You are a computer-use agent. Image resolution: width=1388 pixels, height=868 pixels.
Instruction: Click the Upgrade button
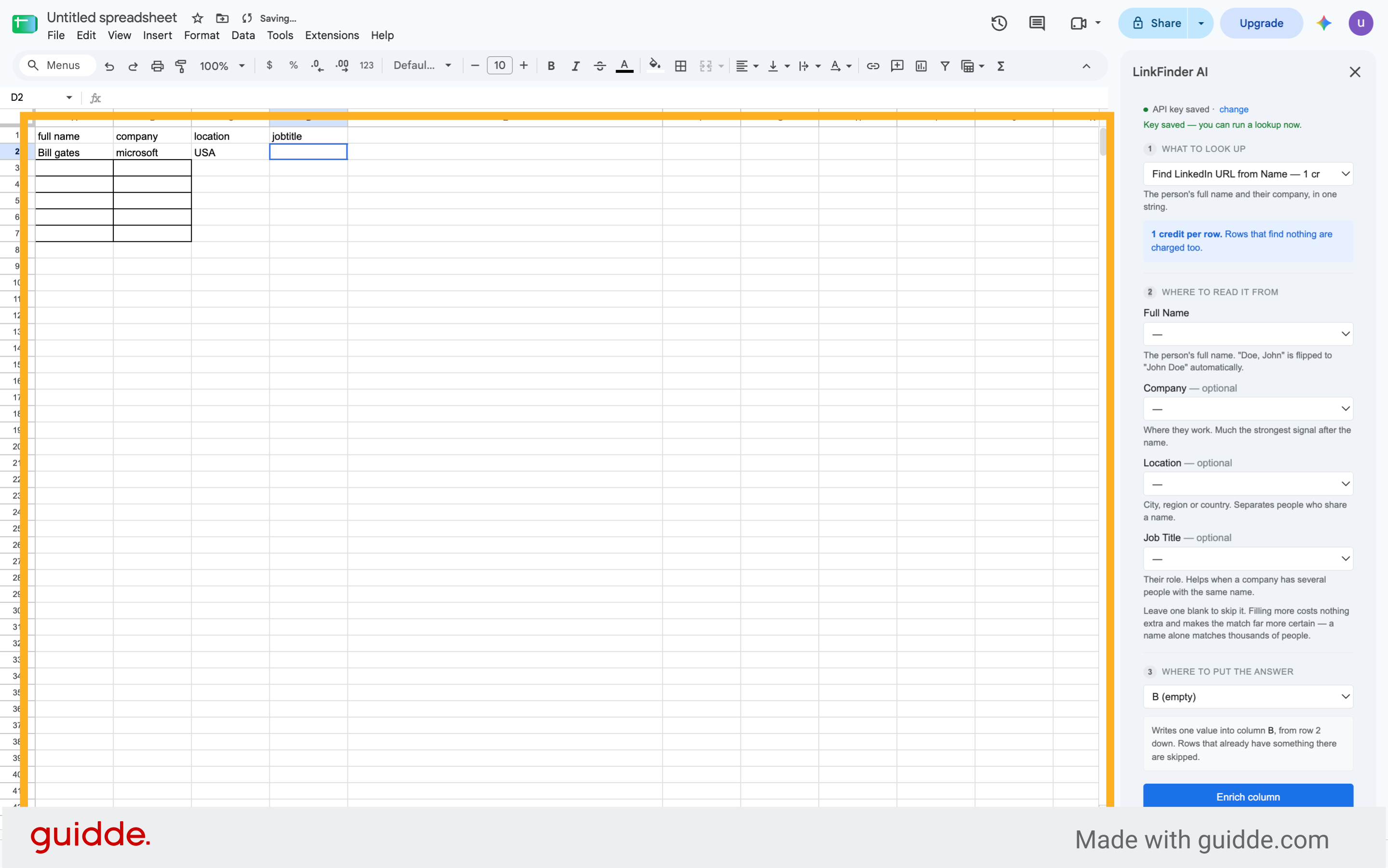pos(1261,23)
